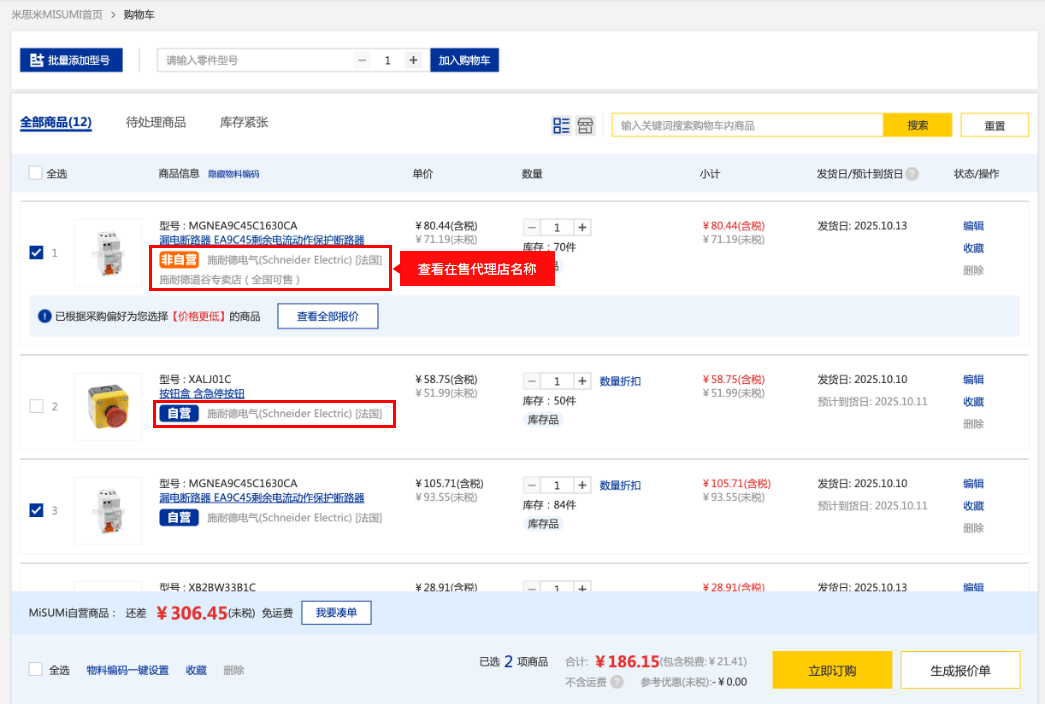Switch to the 待处理商品 tab
Image resolution: width=1045 pixels, height=704 pixels.
156,122
